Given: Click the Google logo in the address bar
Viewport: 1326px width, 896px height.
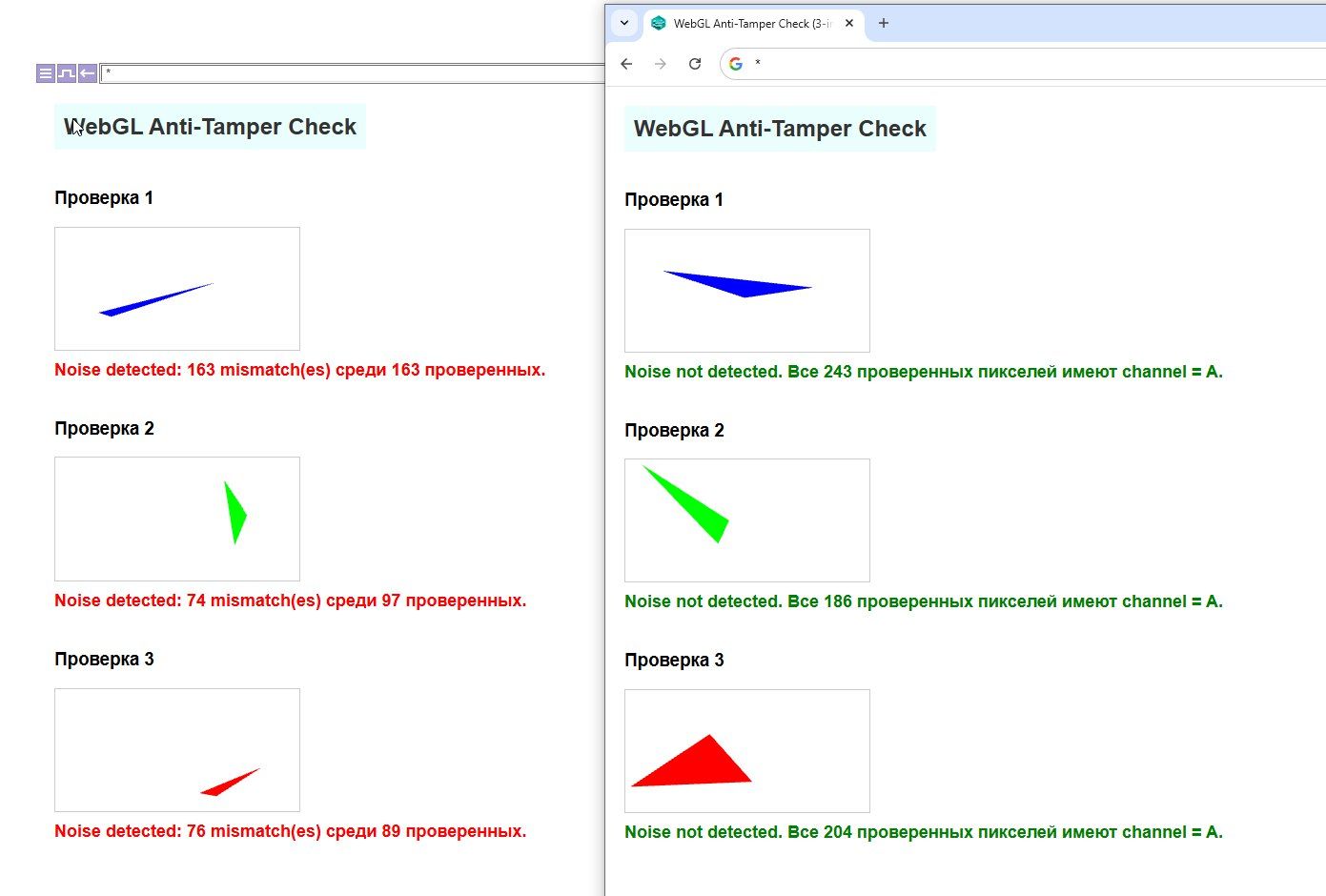Looking at the screenshot, I should click(x=734, y=64).
